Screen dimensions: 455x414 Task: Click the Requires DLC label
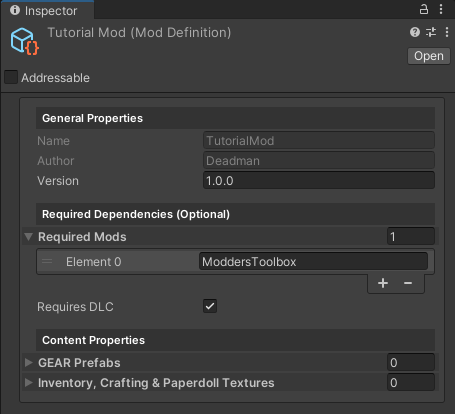[x=75, y=307]
